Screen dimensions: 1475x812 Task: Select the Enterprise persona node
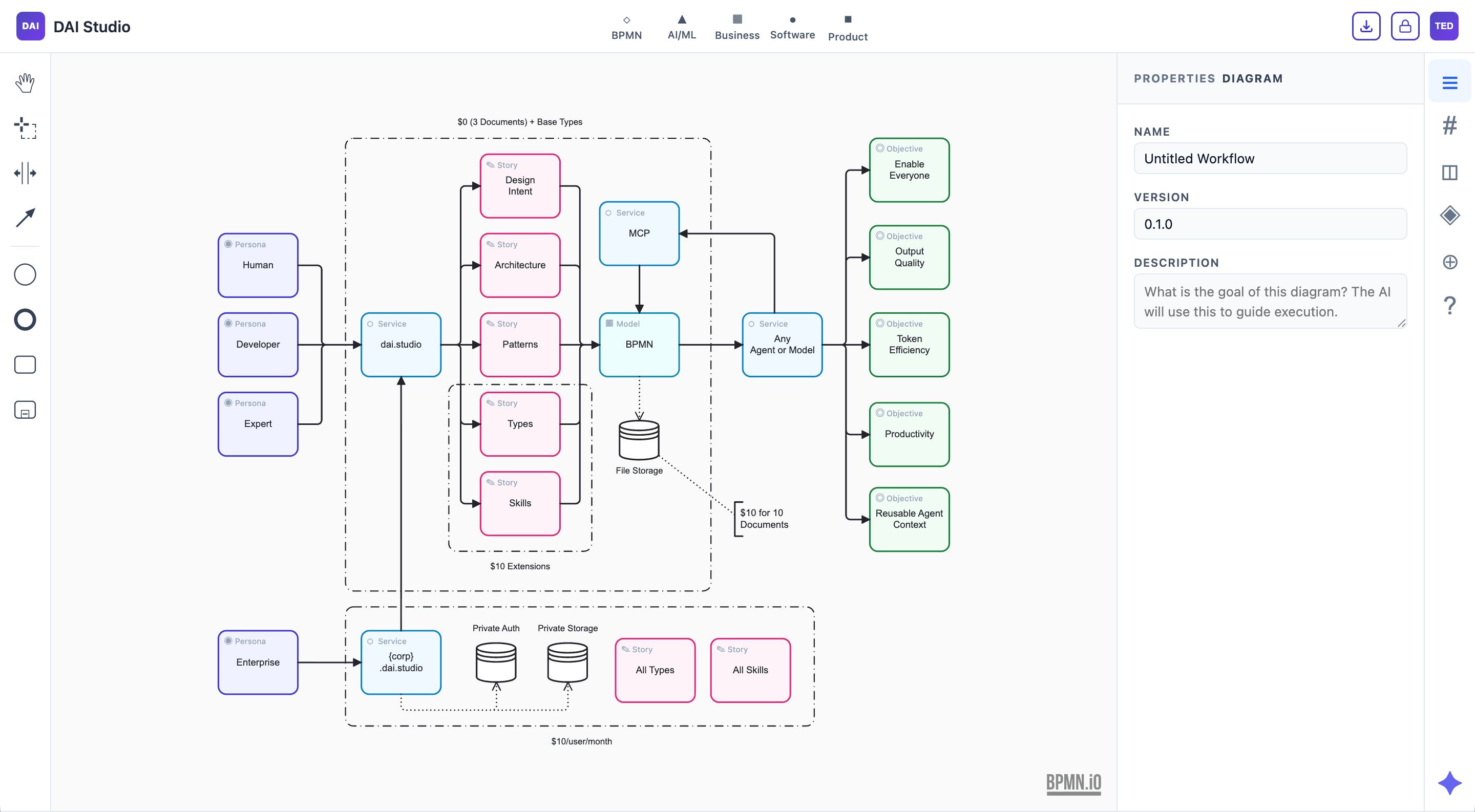pyautogui.click(x=258, y=662)
